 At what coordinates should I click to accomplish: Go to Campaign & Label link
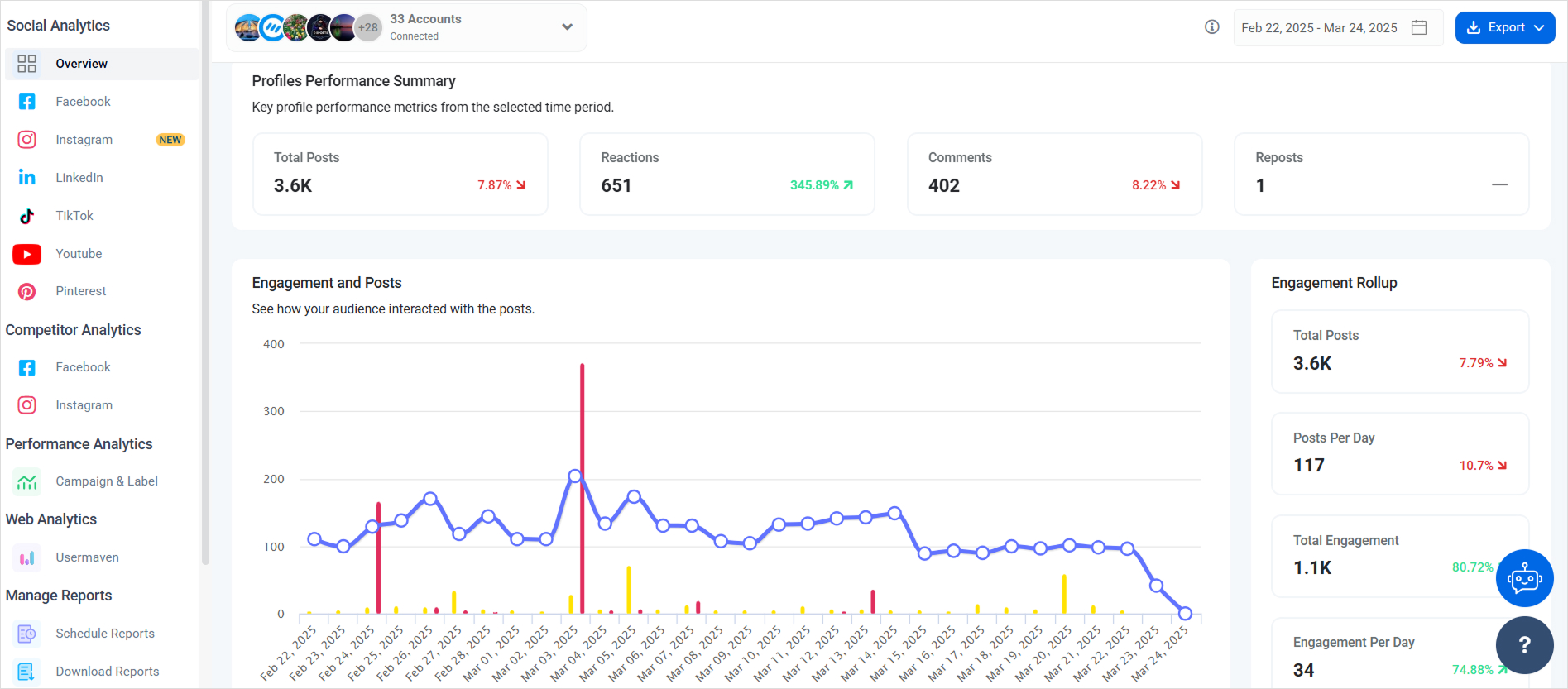point(107,481)
